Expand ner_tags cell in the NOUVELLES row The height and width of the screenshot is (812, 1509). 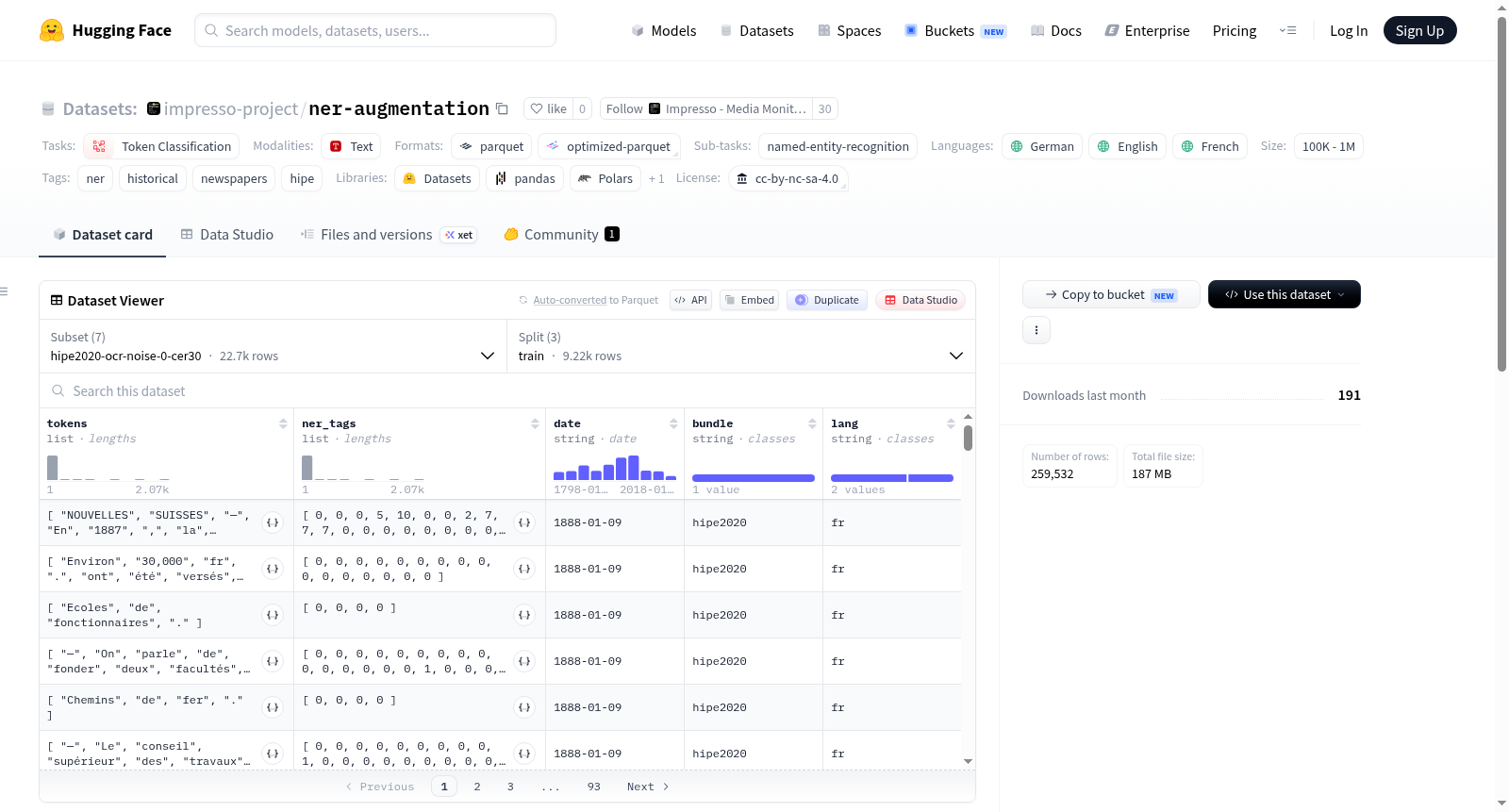click(524, 522)
